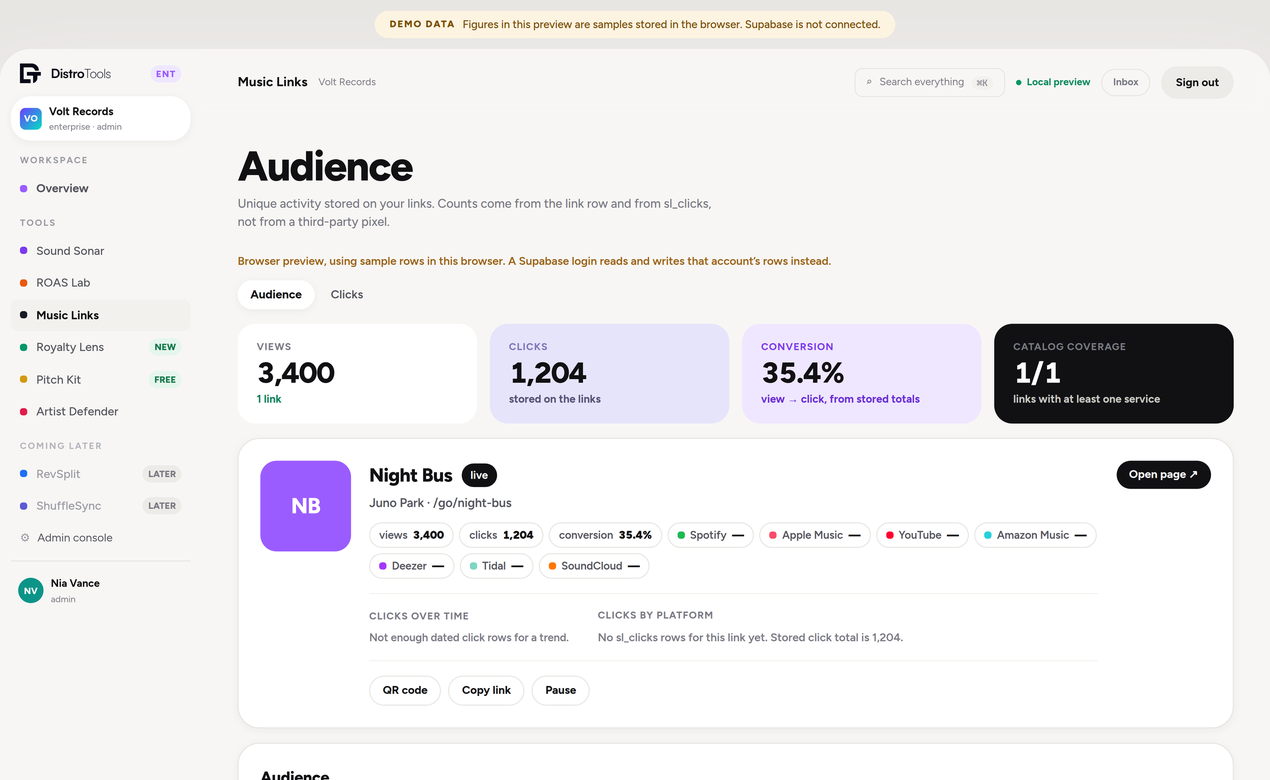Open the Admin console
This screenshot has height=780, width=1270.
(100, 538)
